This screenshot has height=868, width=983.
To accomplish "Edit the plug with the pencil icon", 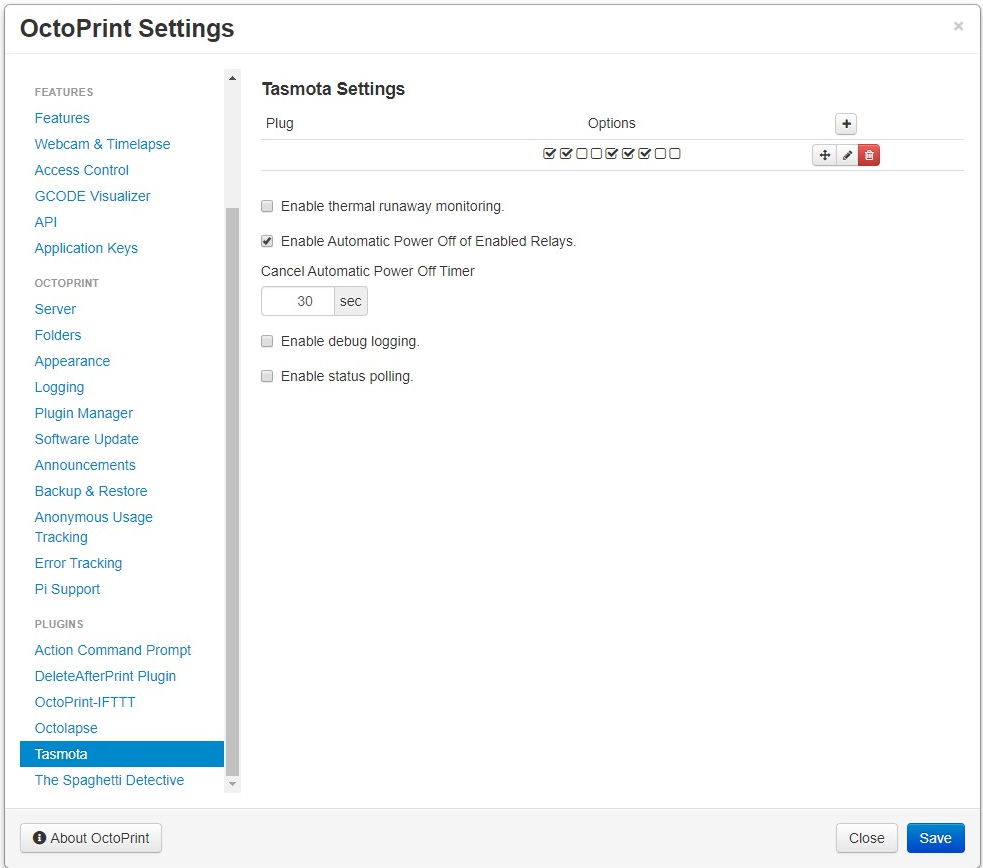I will point(847,155).
